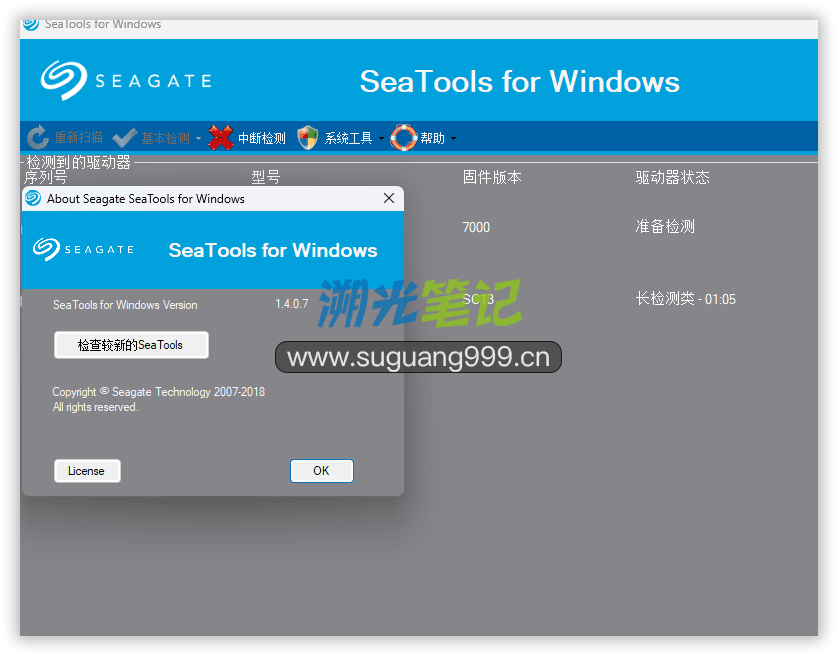Click the Seagate logo in the main banner
Viewport: 838px width, 656px height.
point(127,81)
